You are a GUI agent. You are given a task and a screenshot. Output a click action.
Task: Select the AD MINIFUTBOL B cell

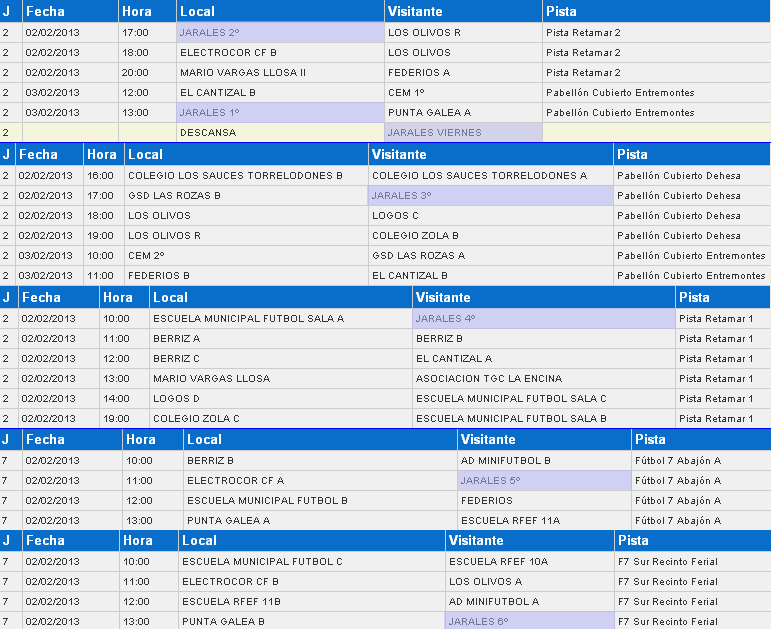tap(544, 461)
